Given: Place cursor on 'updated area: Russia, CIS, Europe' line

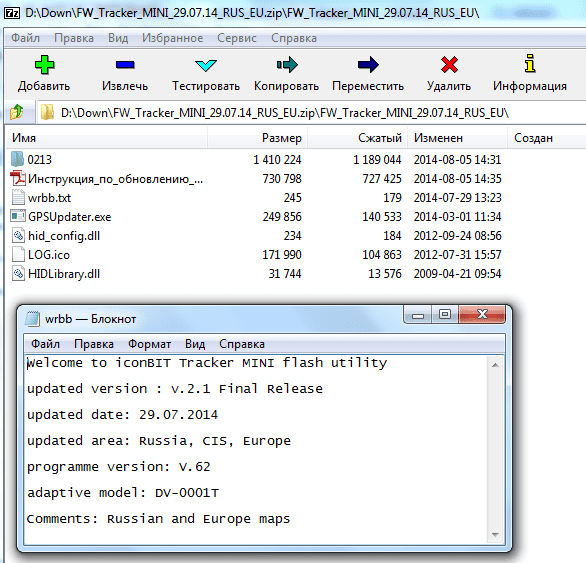Looking at the screenshot, I should [158, 441].
